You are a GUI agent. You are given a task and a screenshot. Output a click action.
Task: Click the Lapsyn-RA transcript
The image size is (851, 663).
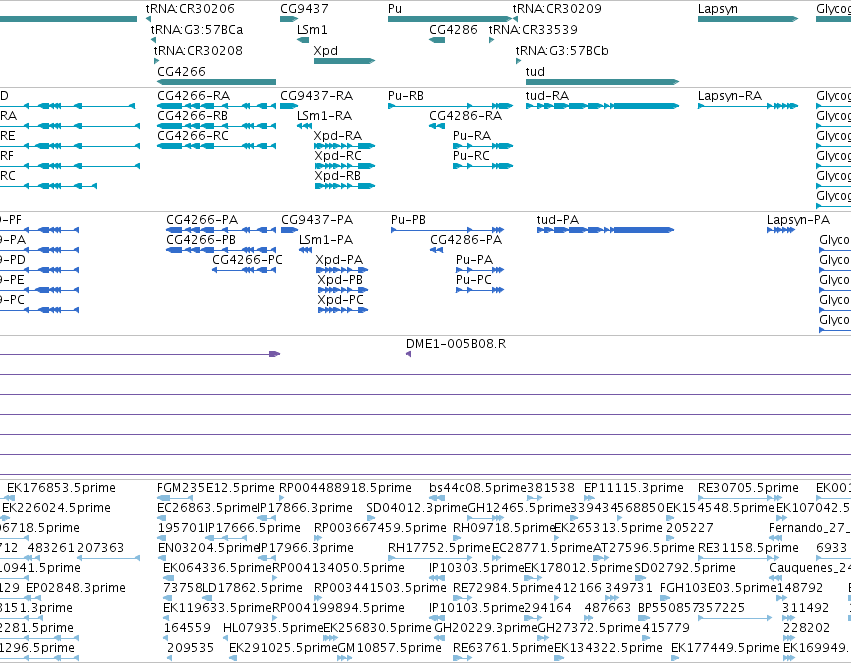pos(748,106)
